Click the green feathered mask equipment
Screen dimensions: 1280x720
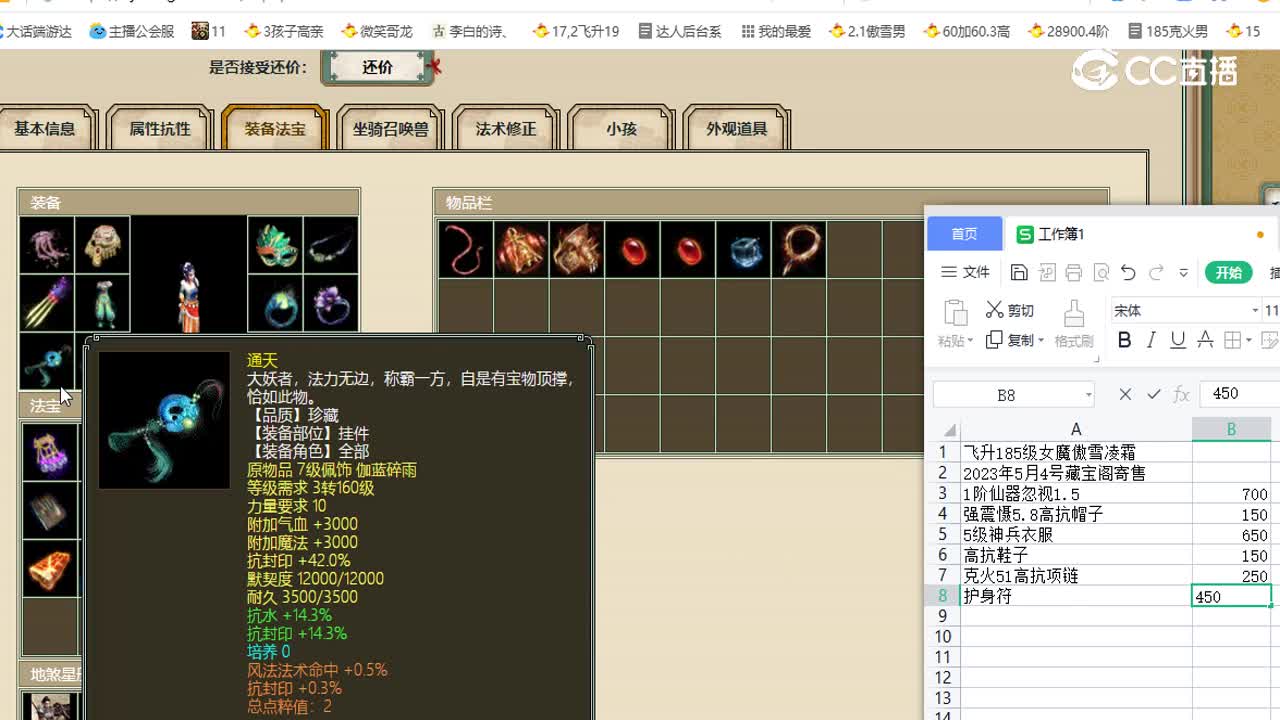275,245
